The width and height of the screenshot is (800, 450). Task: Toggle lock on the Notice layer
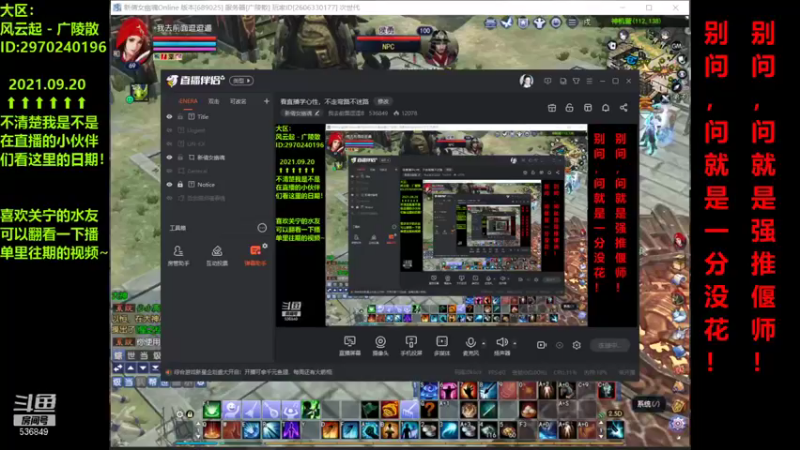180,185
